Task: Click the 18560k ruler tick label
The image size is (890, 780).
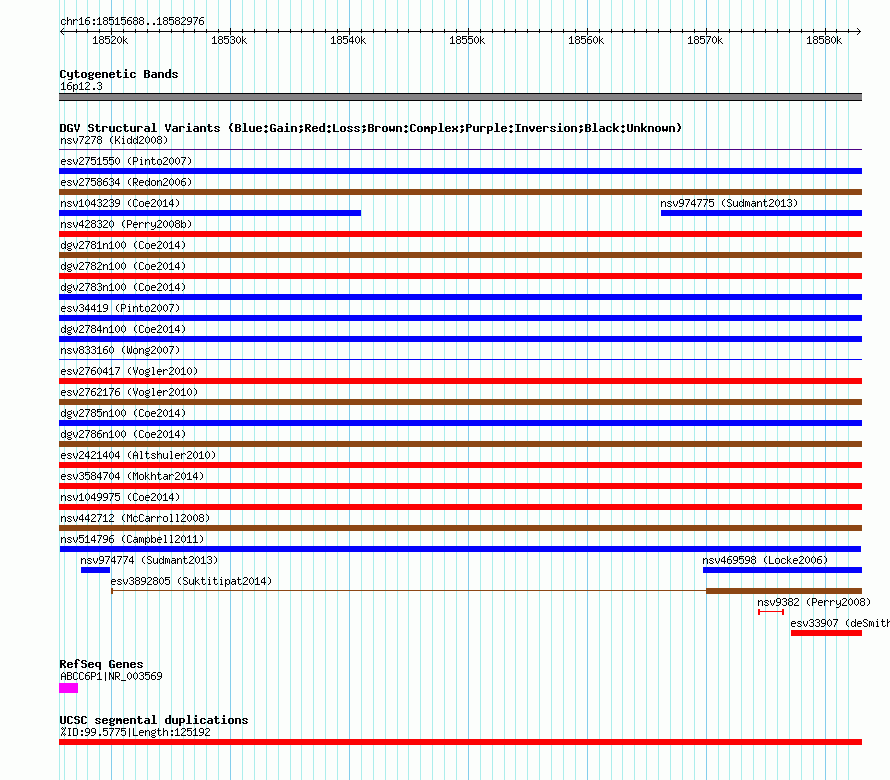Action: pos(586,40)
